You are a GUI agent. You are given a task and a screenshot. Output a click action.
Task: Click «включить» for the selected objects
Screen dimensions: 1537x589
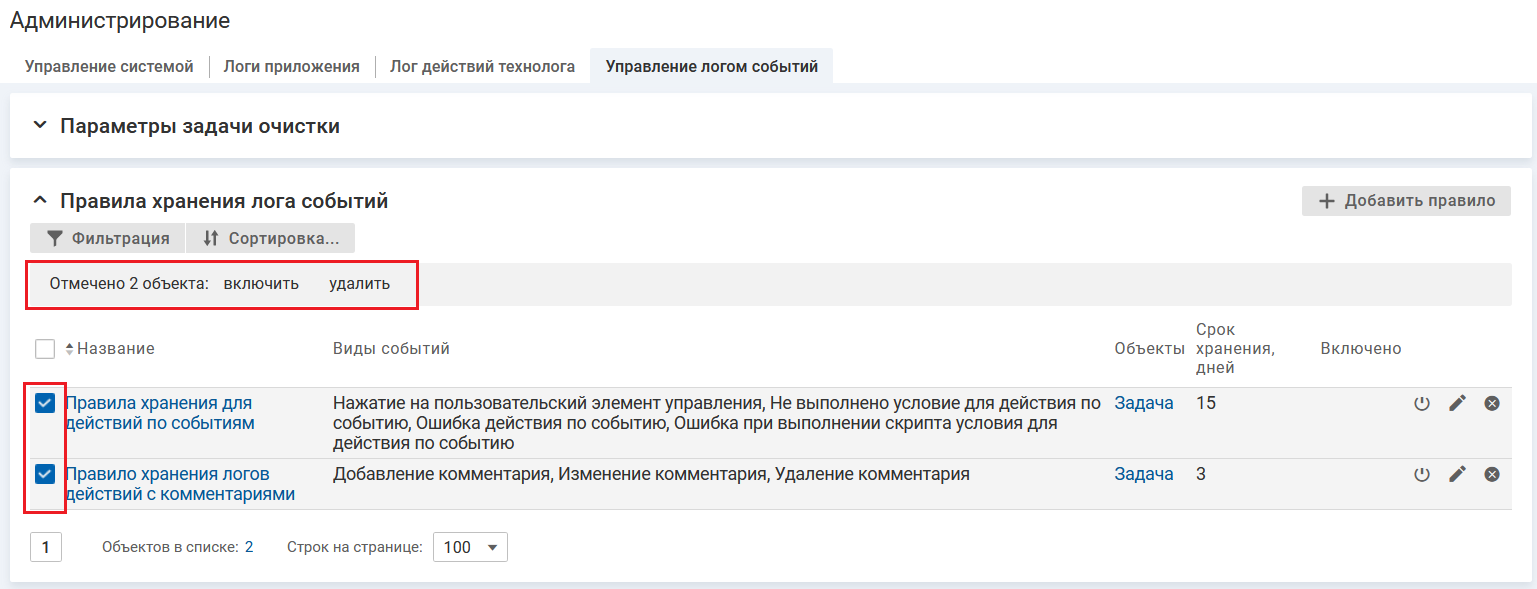[x=261, y=284]
